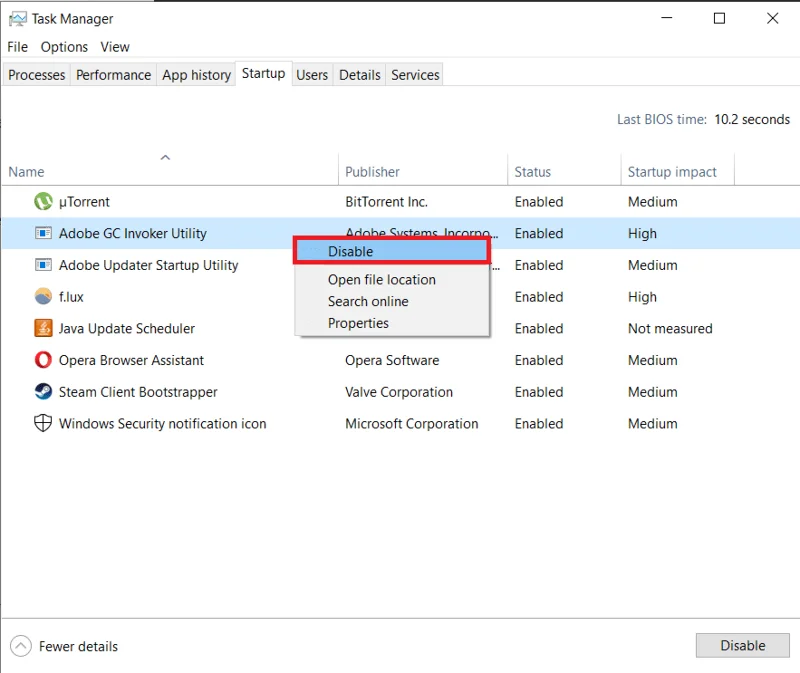Select the Startup tab
Viewport: 800px width, 673px height.
tap(263, 73)
